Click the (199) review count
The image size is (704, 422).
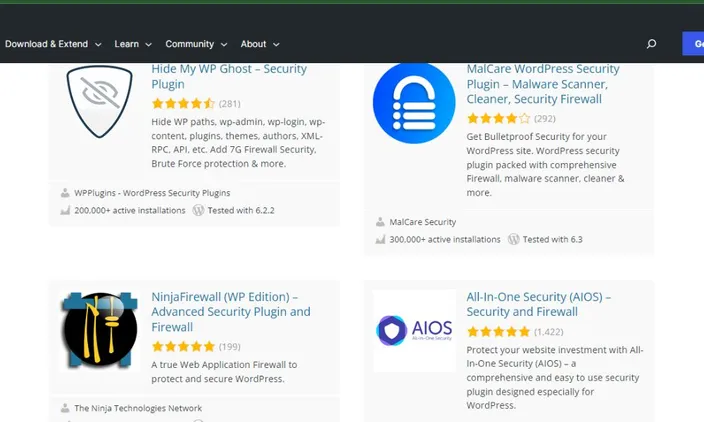click(x=230, y=347)
